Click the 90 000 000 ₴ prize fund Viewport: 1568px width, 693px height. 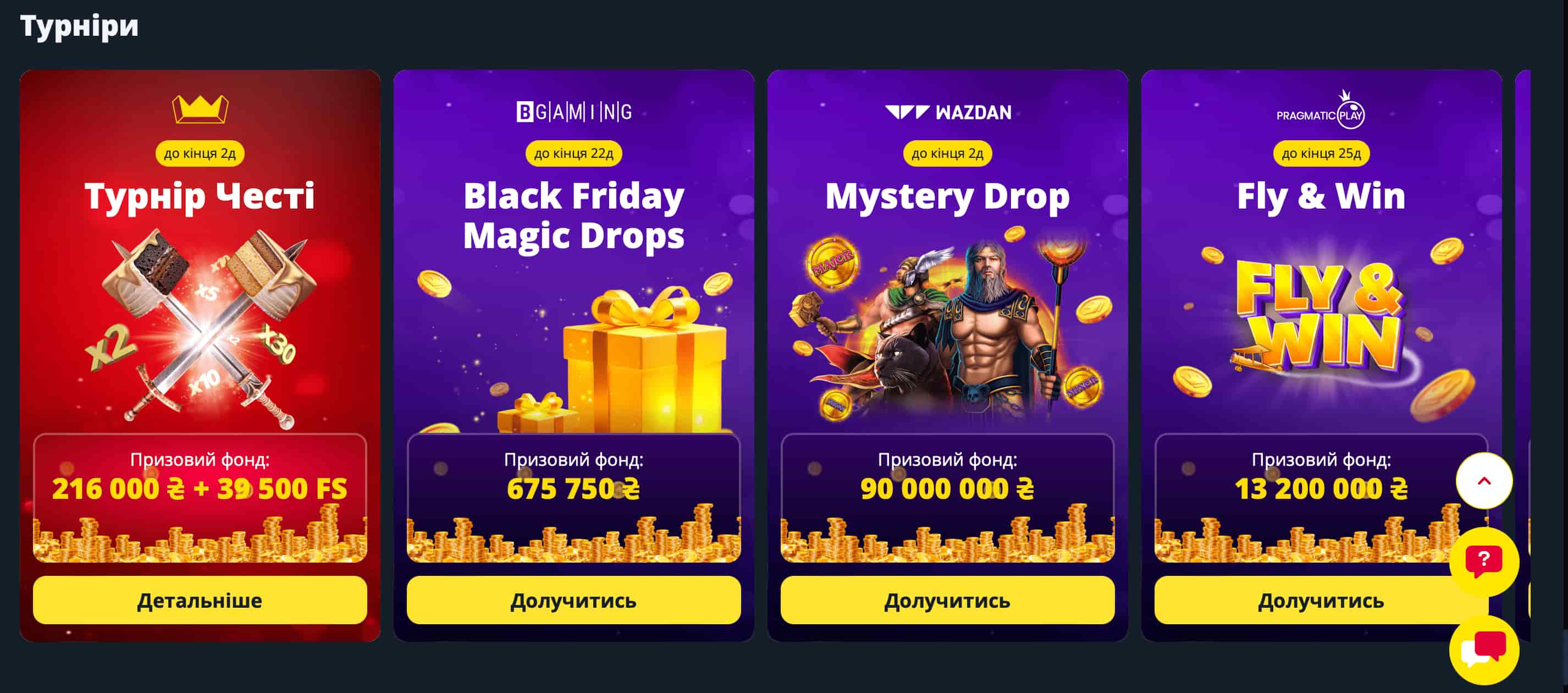(948, 488)
